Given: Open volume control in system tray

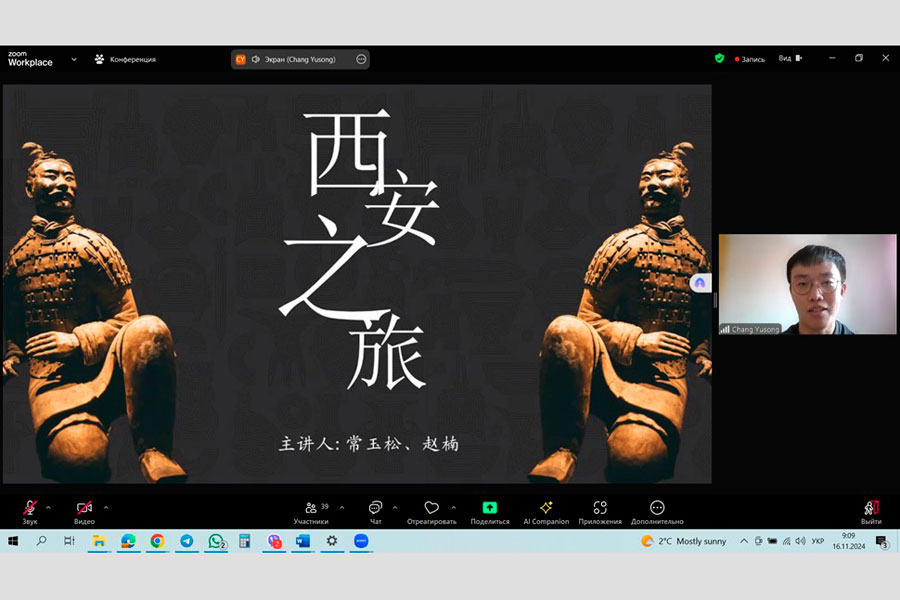Looking at the screenshot, I should 800,541.
